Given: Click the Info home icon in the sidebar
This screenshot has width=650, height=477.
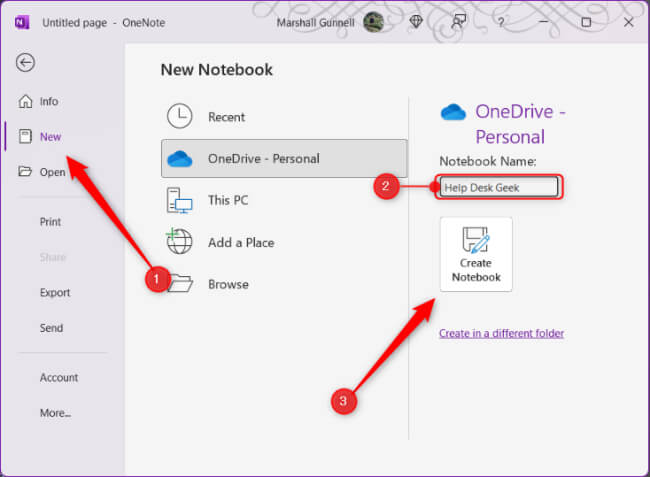Looking at the screenshot, I should pyautogui.click(x=25, y=101).
